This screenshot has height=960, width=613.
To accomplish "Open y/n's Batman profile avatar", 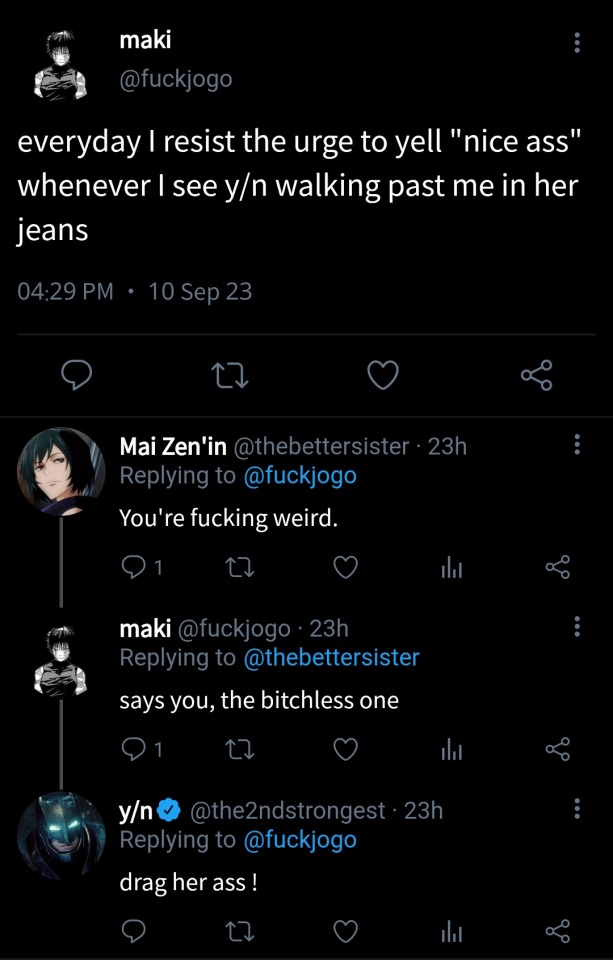I will point(61,835).
